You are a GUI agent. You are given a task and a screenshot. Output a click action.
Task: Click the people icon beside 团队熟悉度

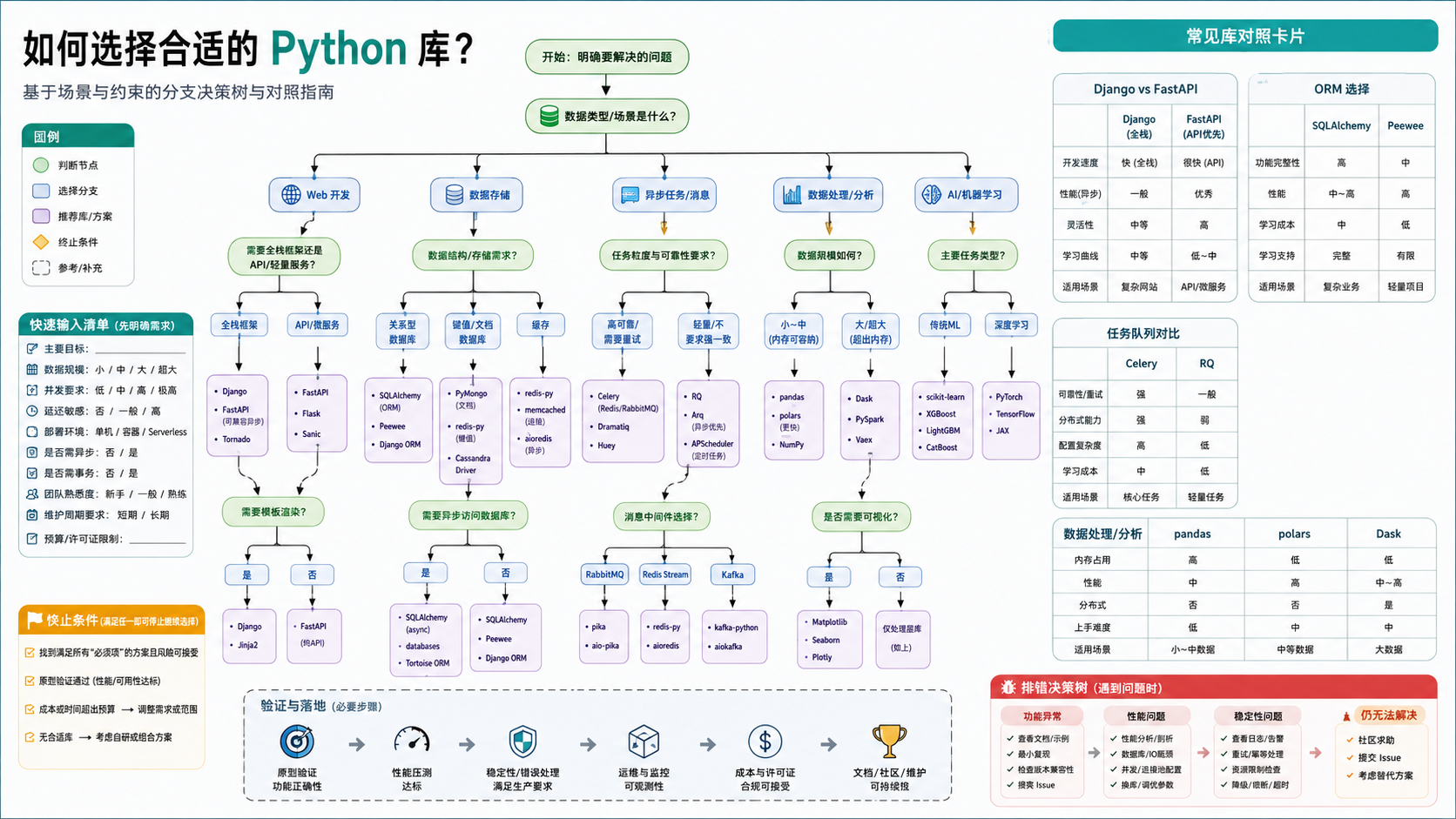pos(32,493)
